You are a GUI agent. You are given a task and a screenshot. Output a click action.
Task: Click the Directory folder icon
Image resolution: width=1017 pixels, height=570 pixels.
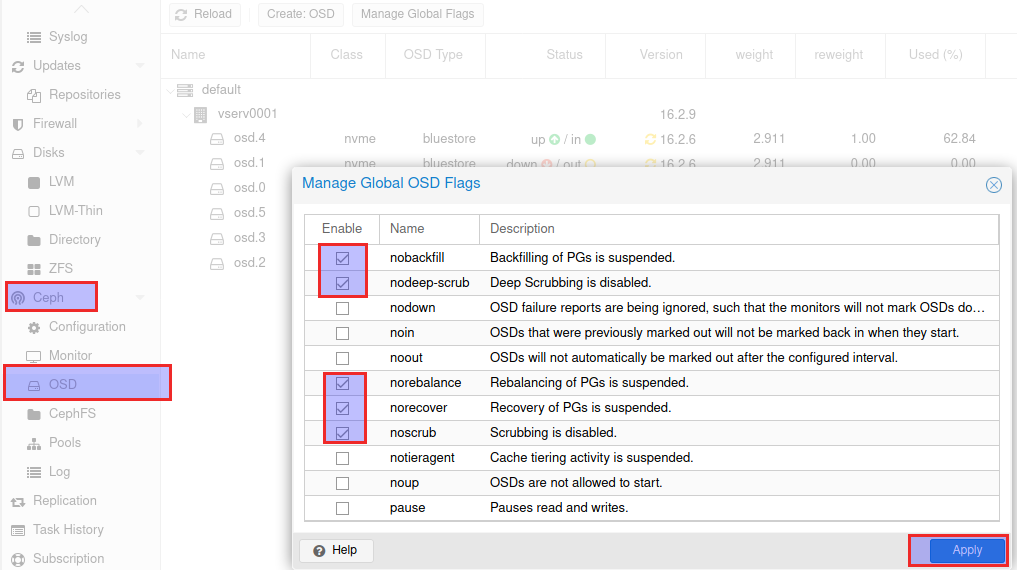coord(34,240)
